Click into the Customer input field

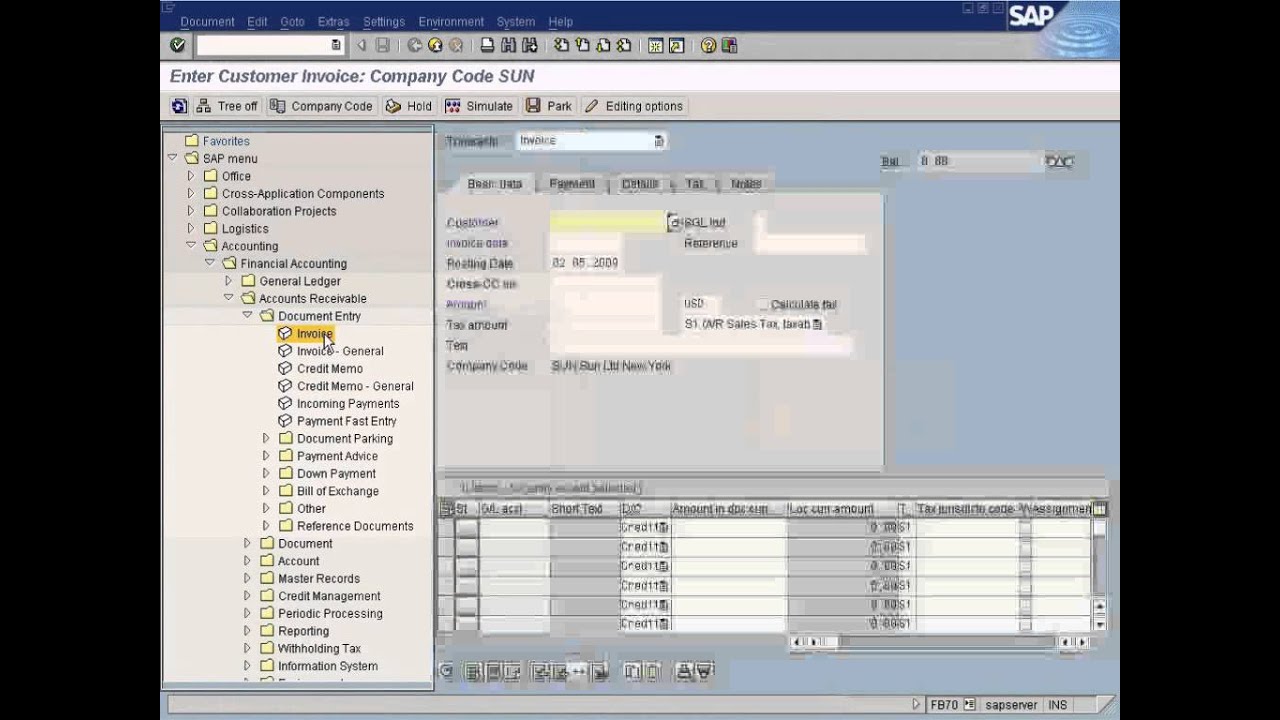click(607, 222)
